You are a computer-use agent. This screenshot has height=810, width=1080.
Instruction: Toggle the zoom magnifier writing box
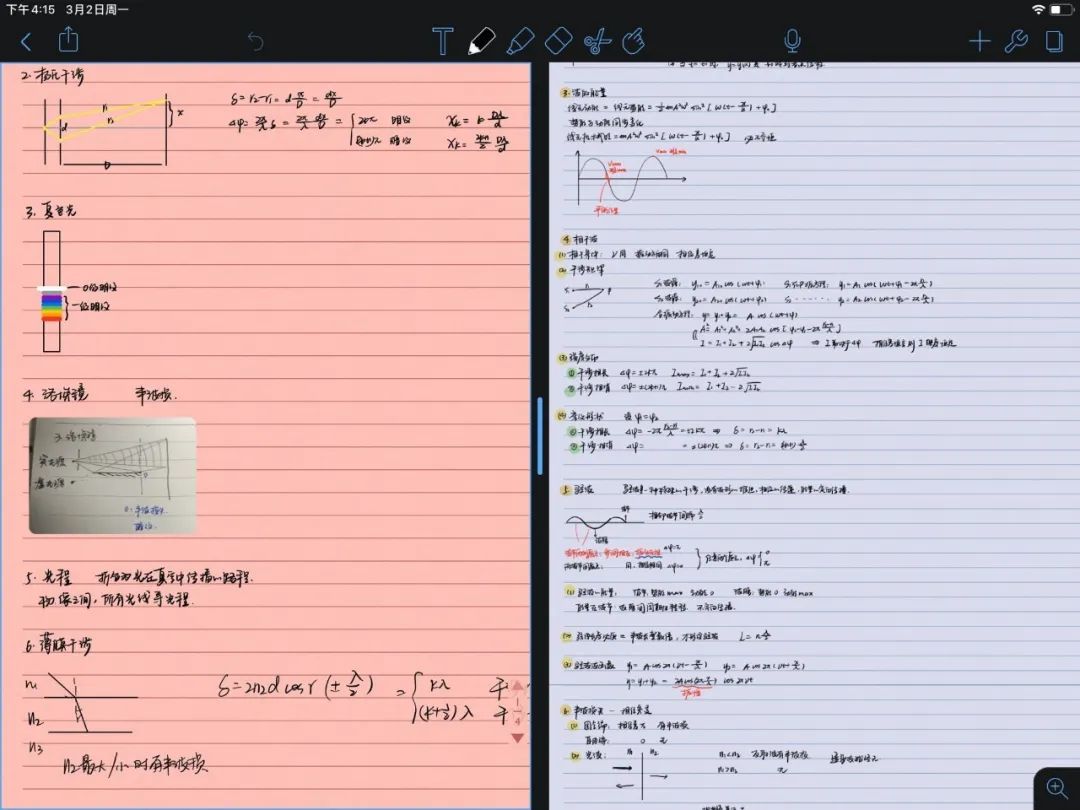1056,788
